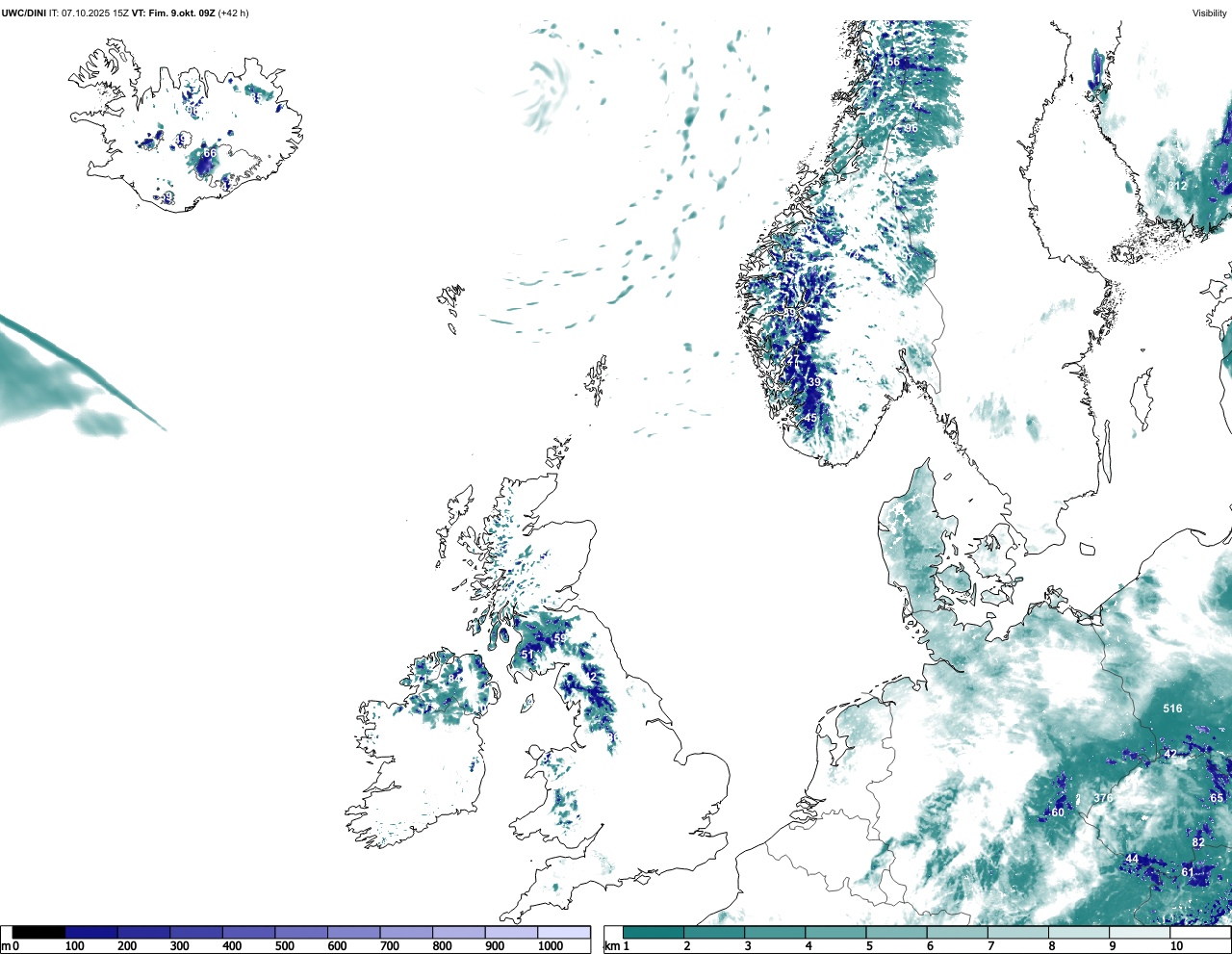
Task: Click the 96 value in northern Scandinavia
Action: point(911,128)
